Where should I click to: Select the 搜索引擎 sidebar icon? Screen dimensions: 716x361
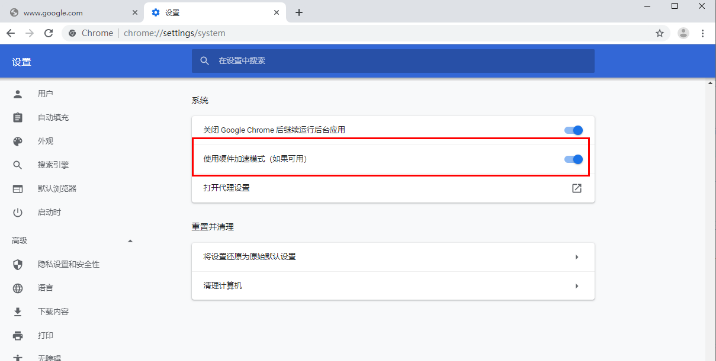[x=17, y=165]
